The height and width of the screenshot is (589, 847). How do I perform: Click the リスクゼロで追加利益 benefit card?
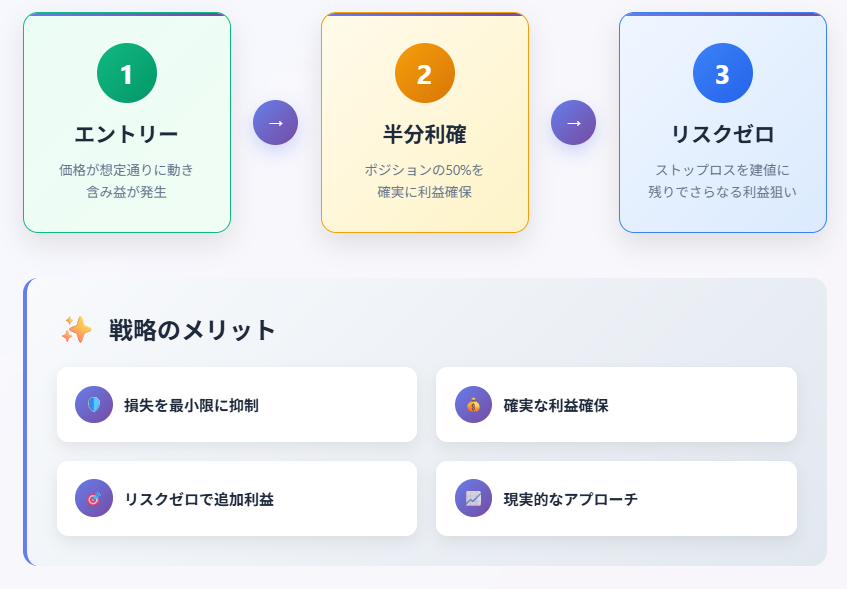237,498
